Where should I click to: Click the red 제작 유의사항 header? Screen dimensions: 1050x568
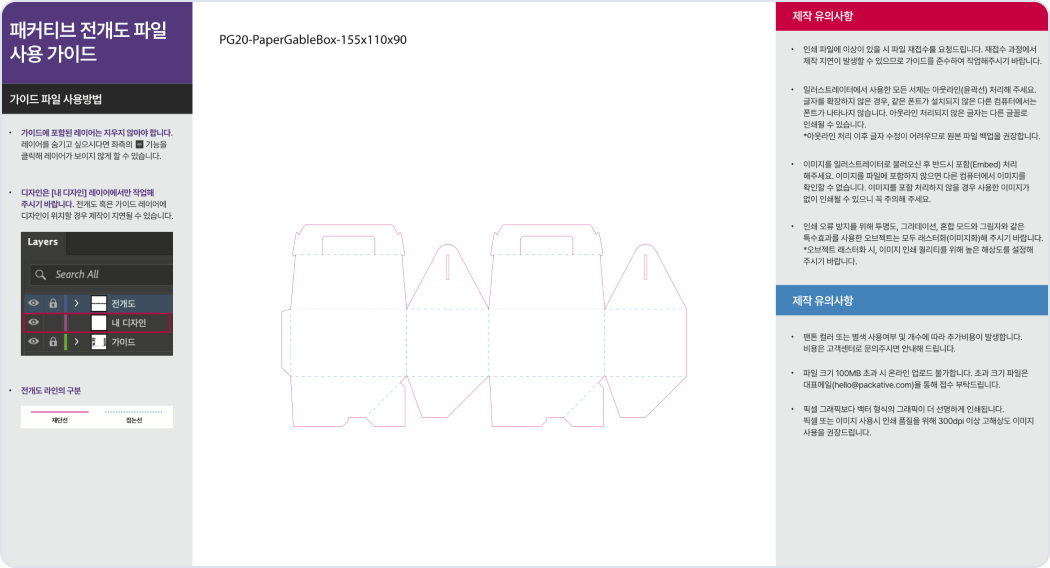click(911, 17)
